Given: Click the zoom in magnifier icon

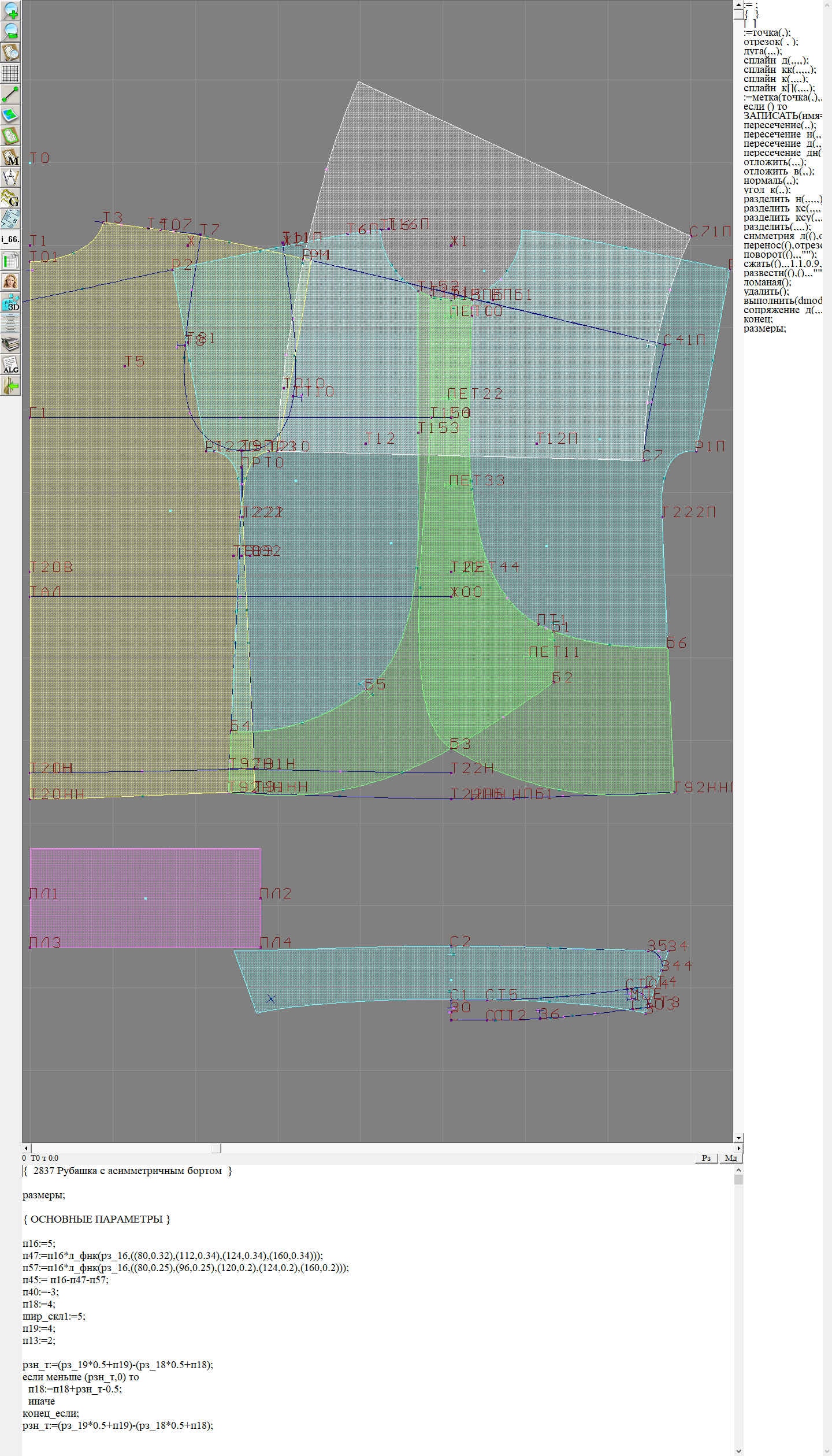Looking at the screenshot, I should [x=10, y=10].
